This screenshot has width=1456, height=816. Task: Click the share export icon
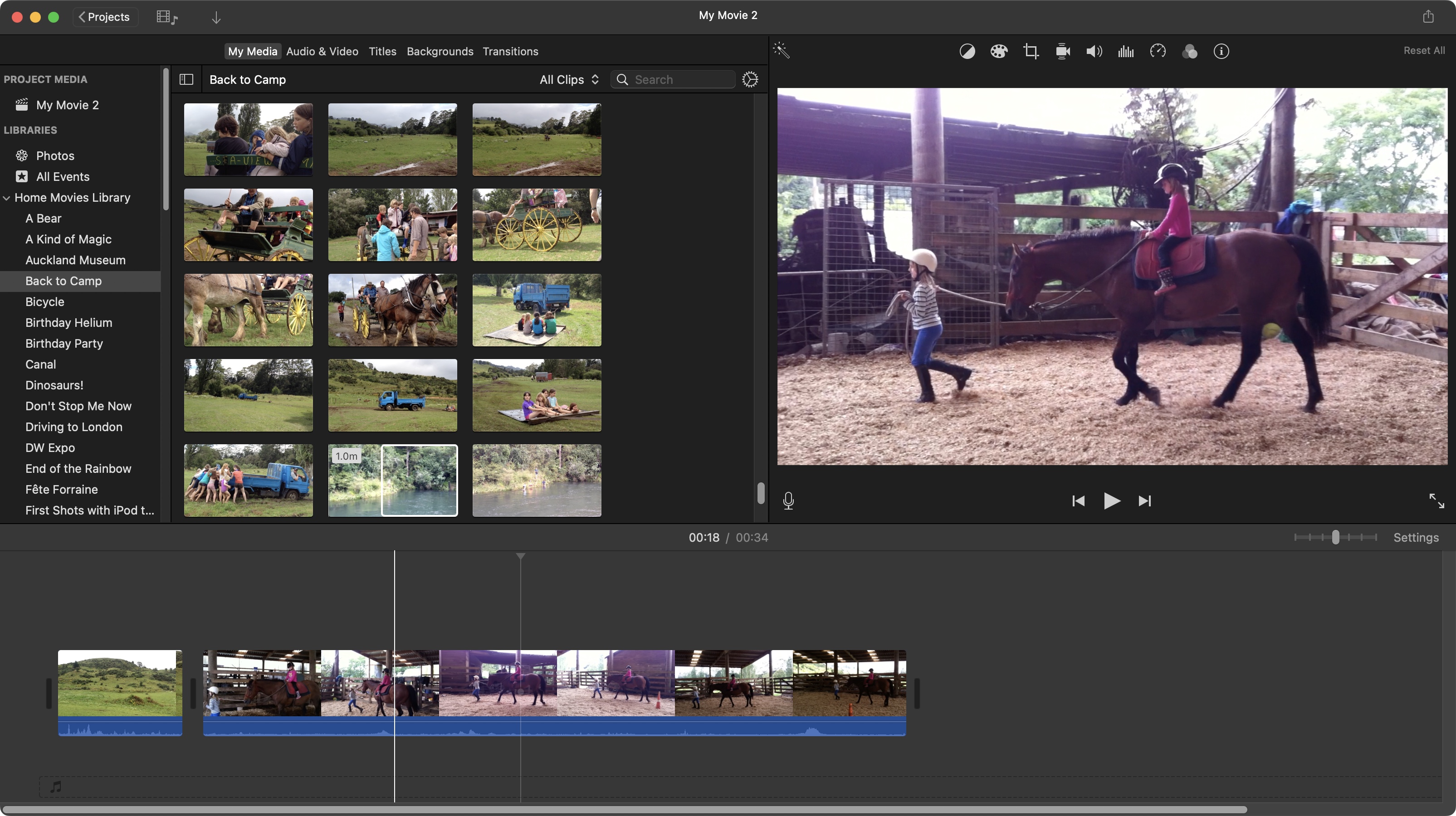point(1428,16)
